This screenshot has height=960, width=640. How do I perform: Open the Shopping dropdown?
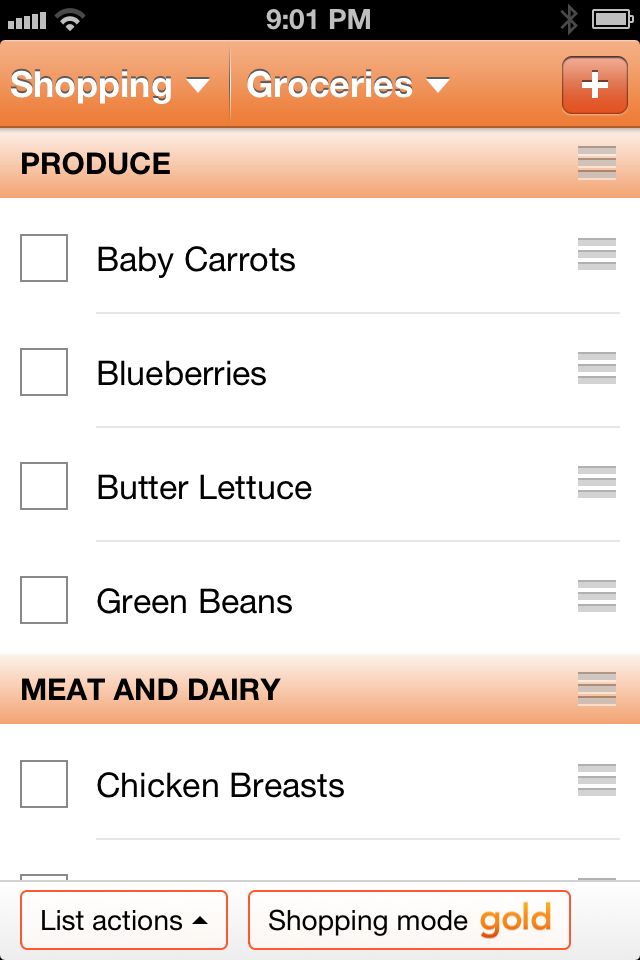click(111, 85)
